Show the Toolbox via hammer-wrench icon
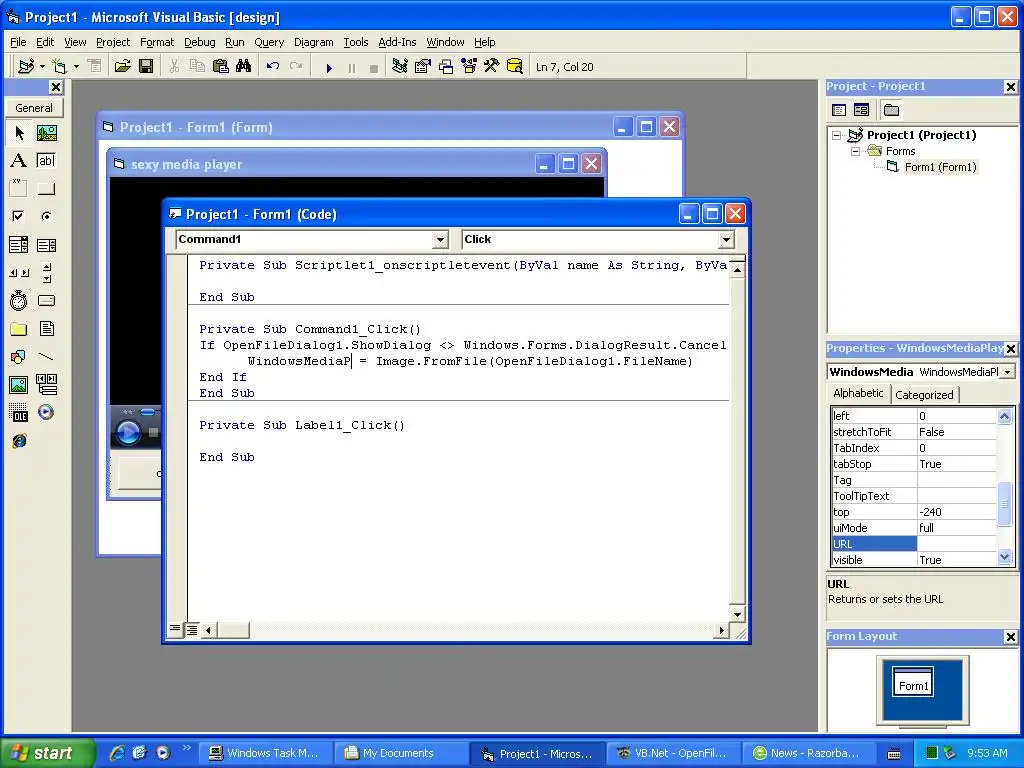 click(x=492, y=67)
